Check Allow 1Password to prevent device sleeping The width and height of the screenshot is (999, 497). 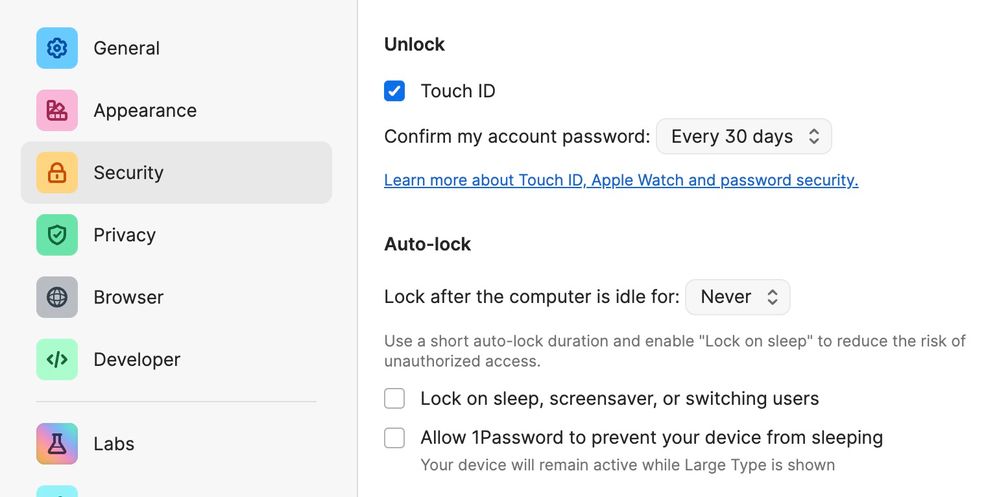394,438
